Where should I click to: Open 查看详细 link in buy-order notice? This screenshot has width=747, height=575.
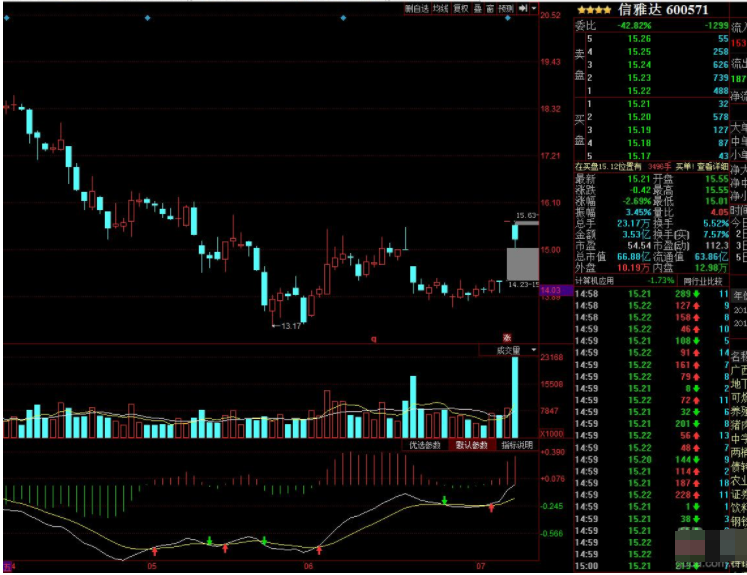tap(713, 166)
